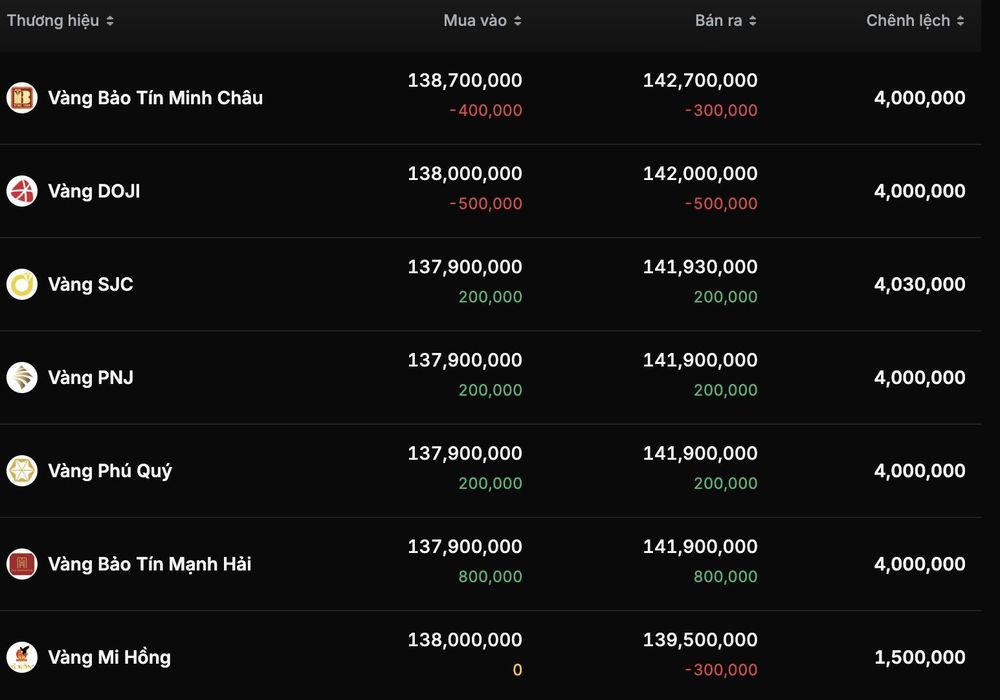The height and width of the screenshot is (700, 1000).
Task: Click the Bảo Tín Mạnh Hải logo
Action: (22, 564)
